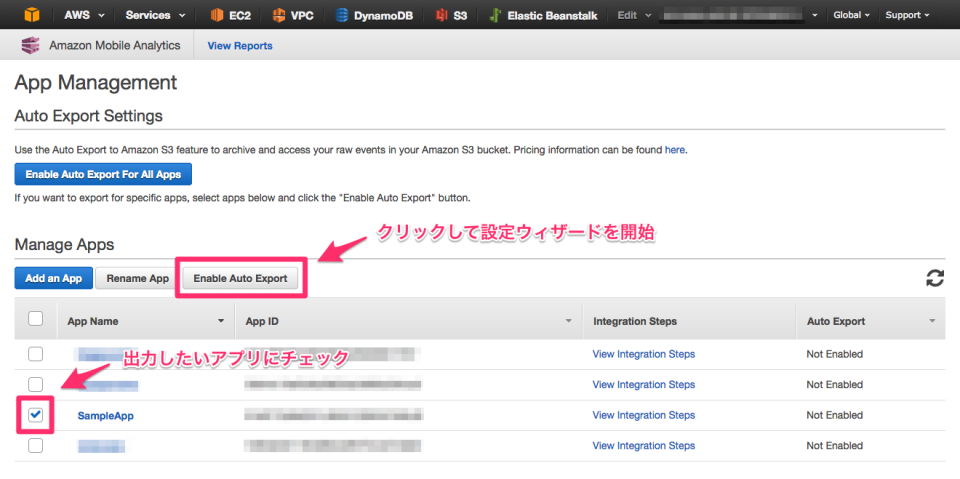The width and height of the screenshot is (960, 479).
Task: Refresh the Manage Apps list
Action: pos(934,278)
